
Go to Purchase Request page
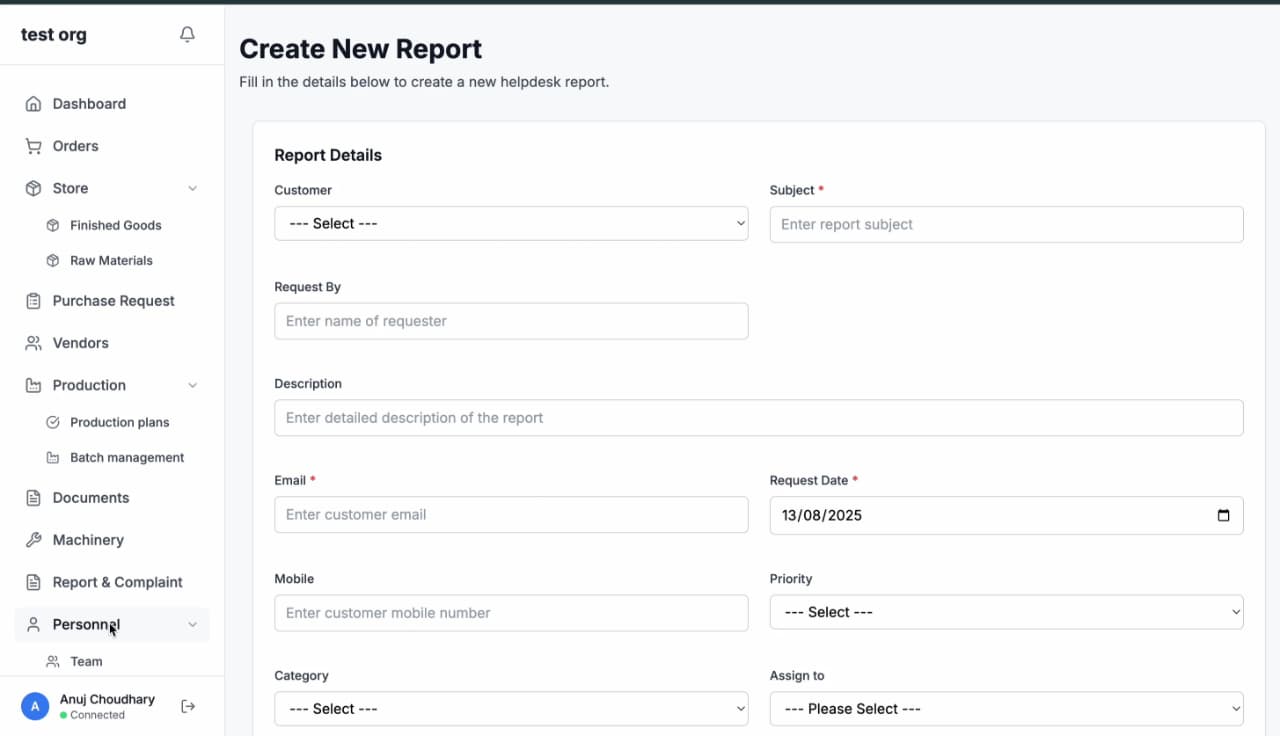click(113, 301)
